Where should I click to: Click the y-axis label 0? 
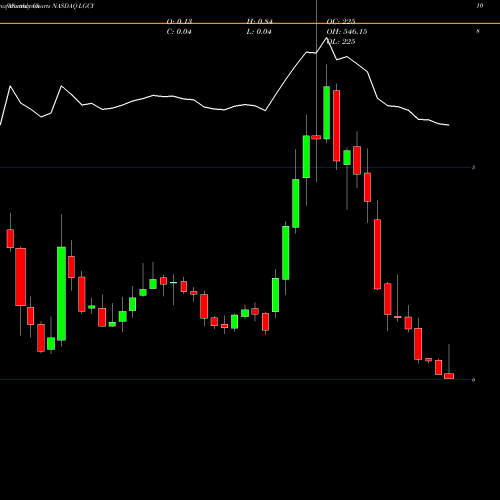click(x=473, y=380)
